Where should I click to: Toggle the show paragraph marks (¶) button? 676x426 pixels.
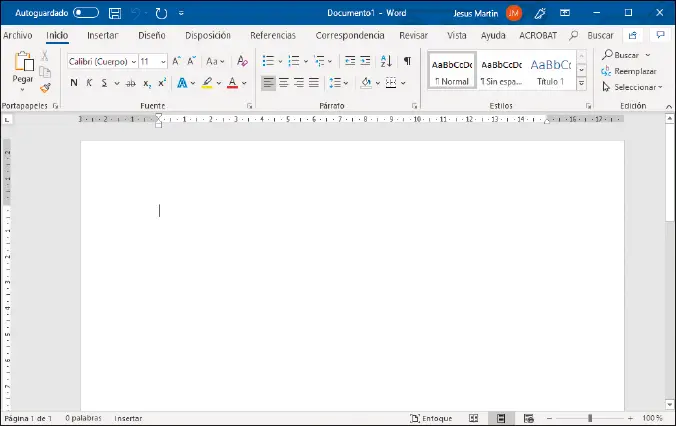(x=407, y=61)
